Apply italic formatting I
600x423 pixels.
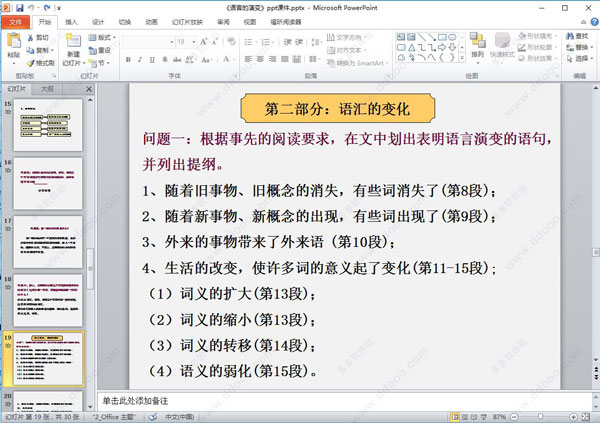140,59
